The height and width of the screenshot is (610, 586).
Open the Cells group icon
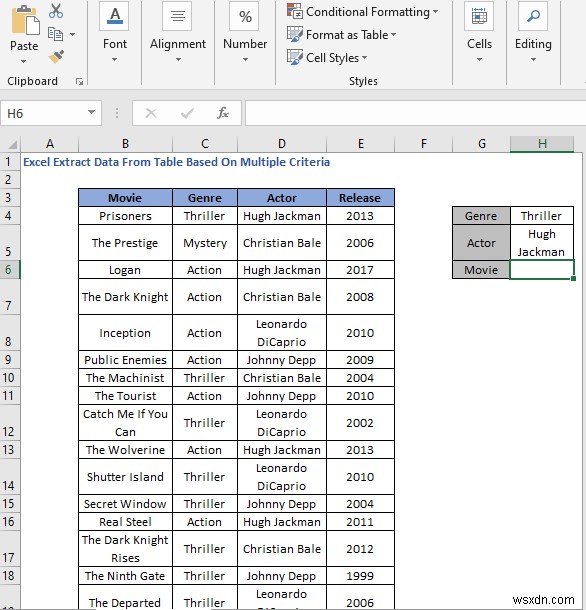tap(479, 16)
